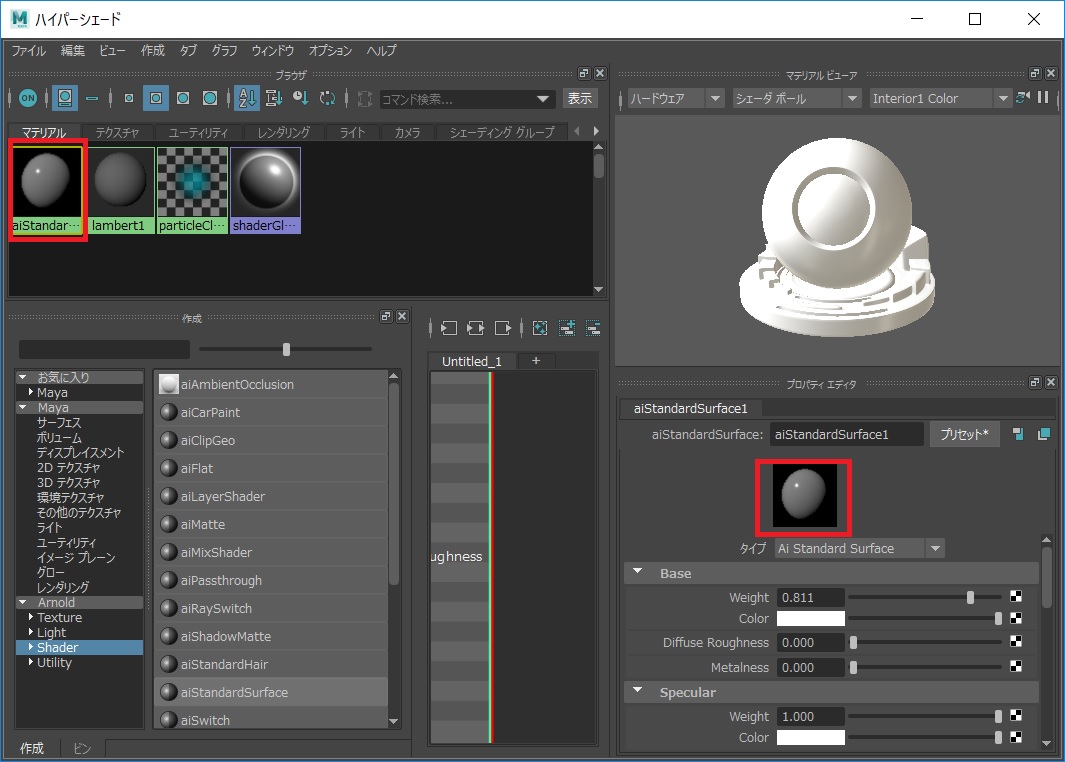The width and height of the screenshot is (1065, 762).
Task: Click the input connections graph icon
Action: [x=448, y=328]
